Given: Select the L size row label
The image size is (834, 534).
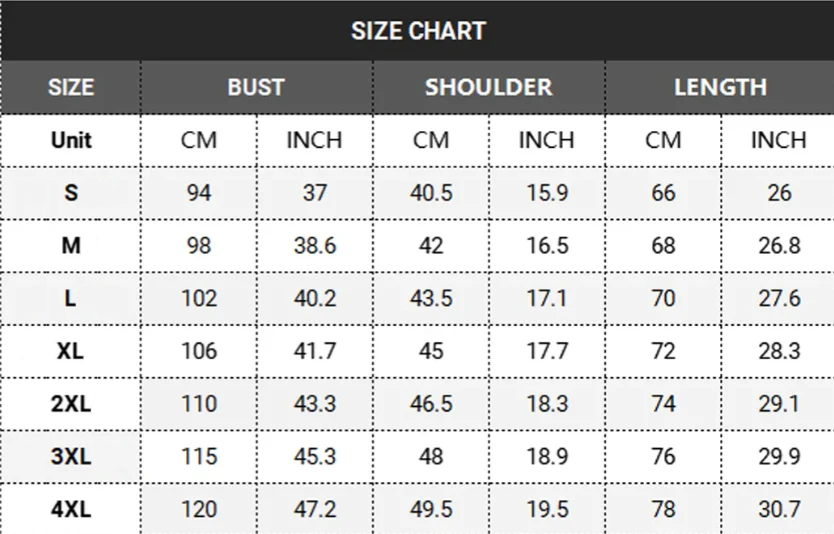Looking at the screenshot, I should tap(71, 298).
